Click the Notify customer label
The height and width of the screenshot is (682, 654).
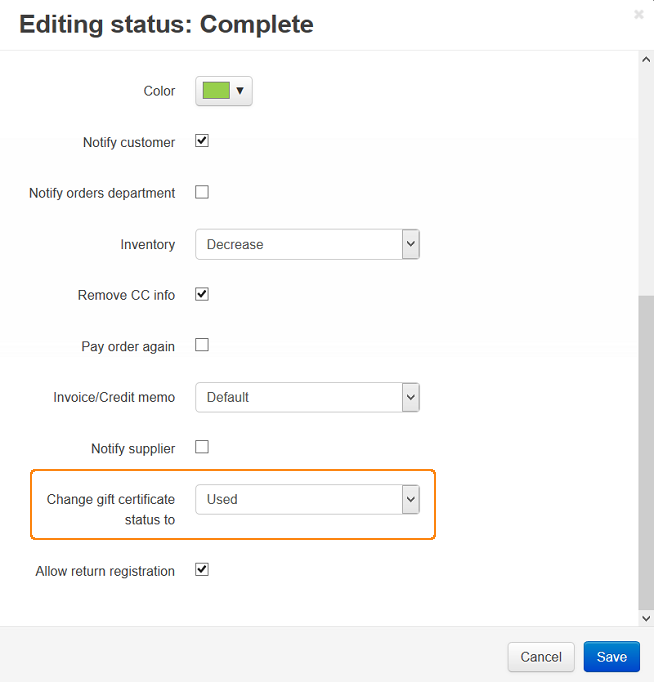(x=129, y=142)
